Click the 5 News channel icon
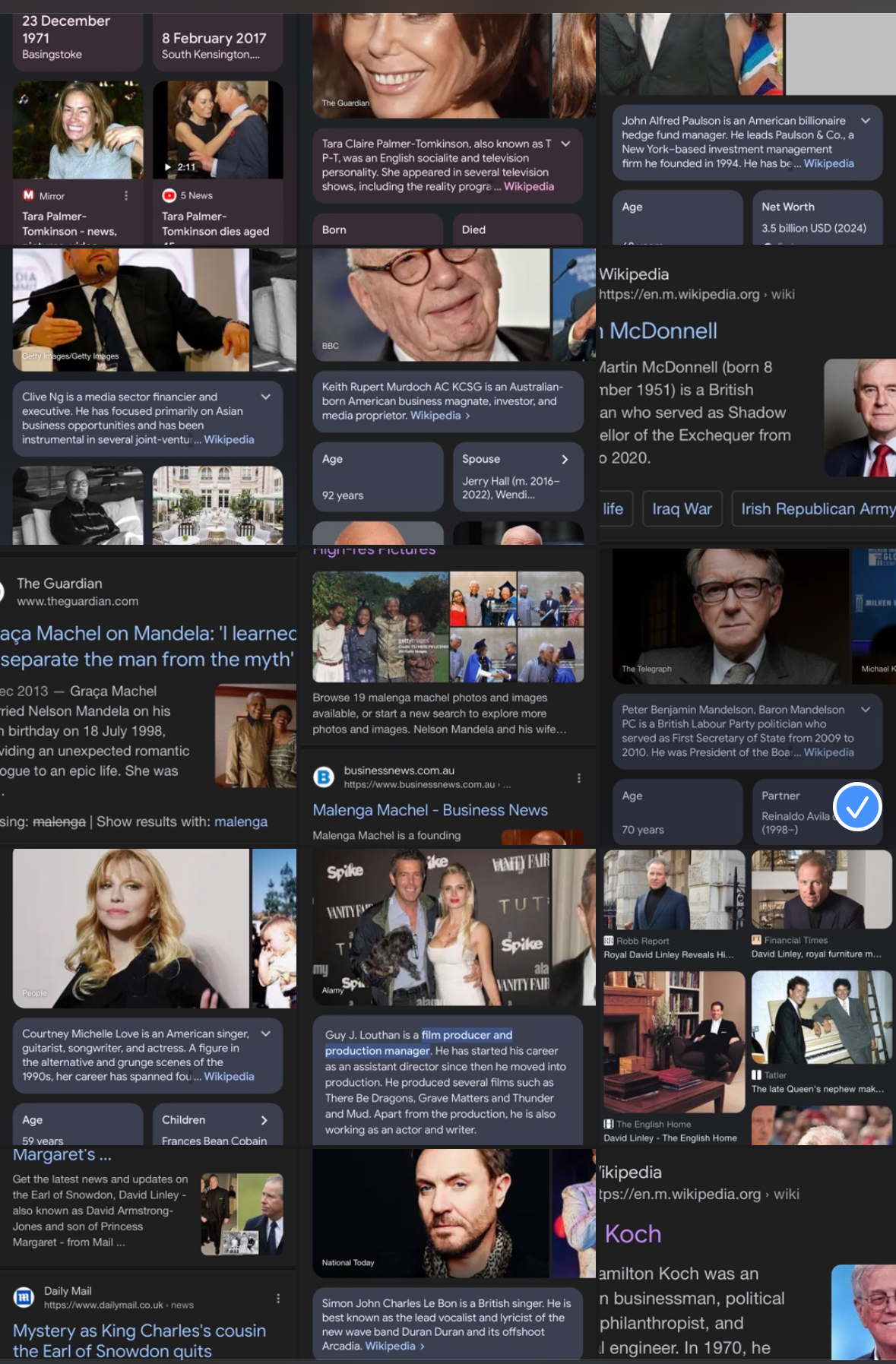This screenshot has height=1364, width=896. tap(169, 195)
